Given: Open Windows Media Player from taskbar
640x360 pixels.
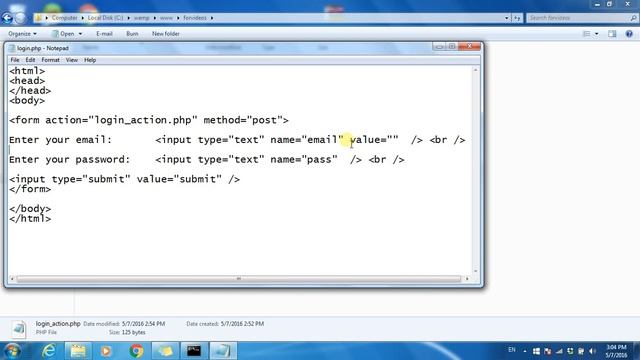Looking at the screenshot, I should pos(106,351).
